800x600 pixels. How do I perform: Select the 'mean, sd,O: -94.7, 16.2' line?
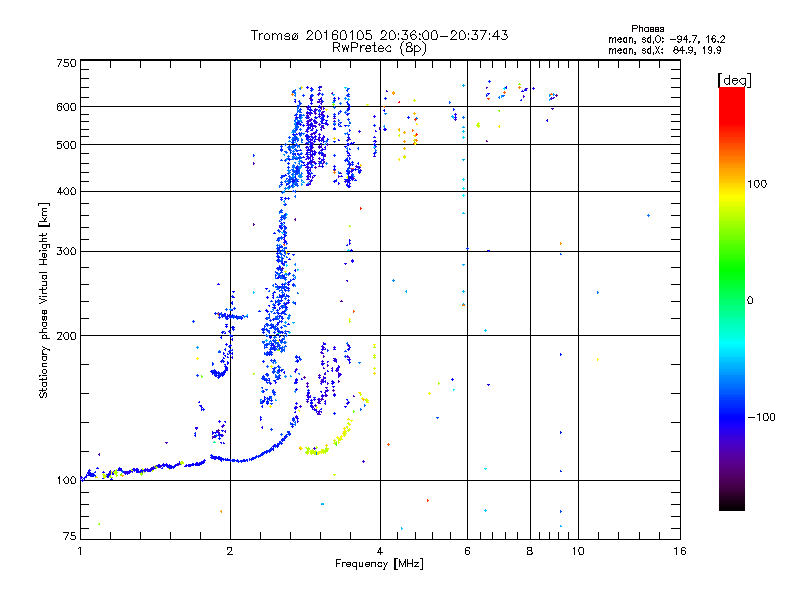pos(666,39)
